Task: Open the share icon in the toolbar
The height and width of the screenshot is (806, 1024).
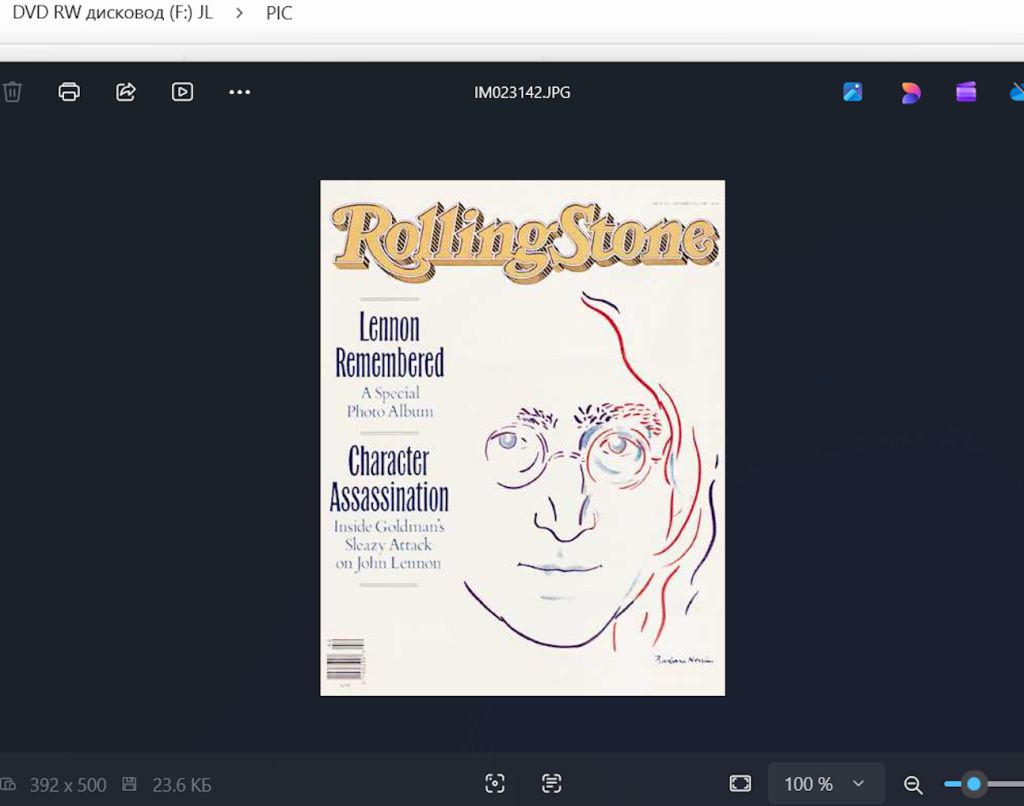Action: coord(126,92)
